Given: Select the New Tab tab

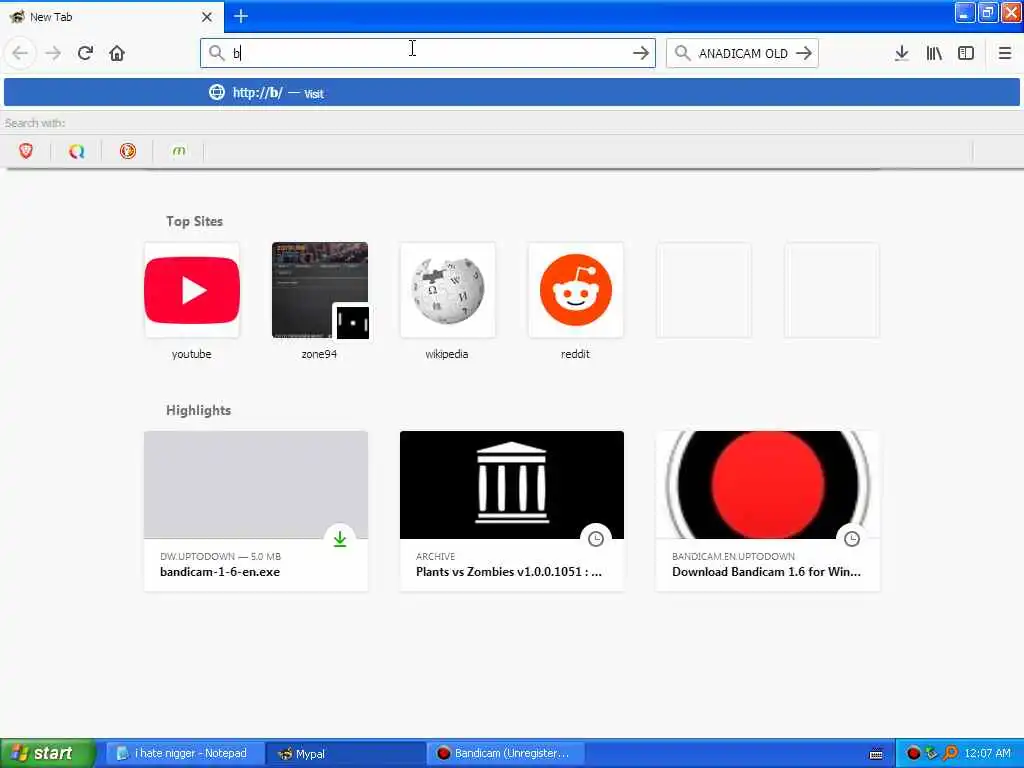Looking at the screenshot, I should pos(111,17).
